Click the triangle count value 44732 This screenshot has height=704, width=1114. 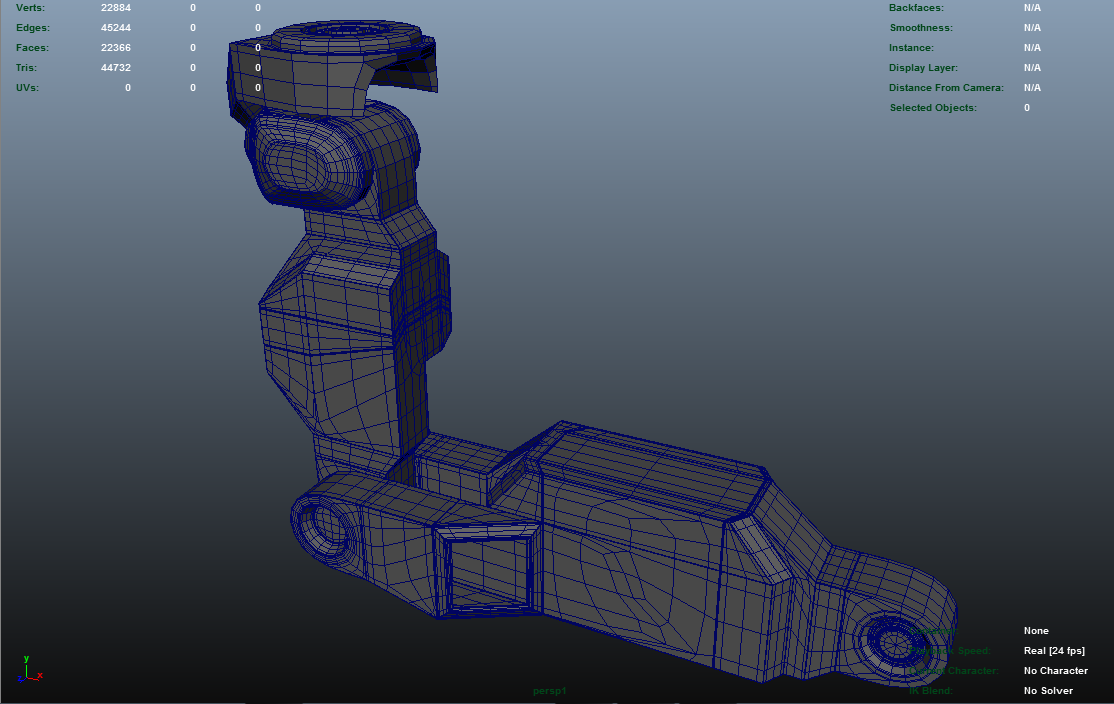116,67
